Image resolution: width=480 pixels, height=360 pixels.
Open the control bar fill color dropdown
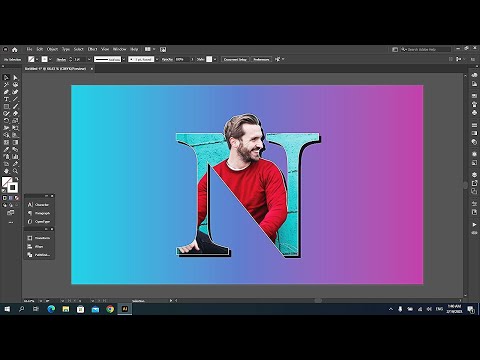pyautogui.click(x=37, y=59)
